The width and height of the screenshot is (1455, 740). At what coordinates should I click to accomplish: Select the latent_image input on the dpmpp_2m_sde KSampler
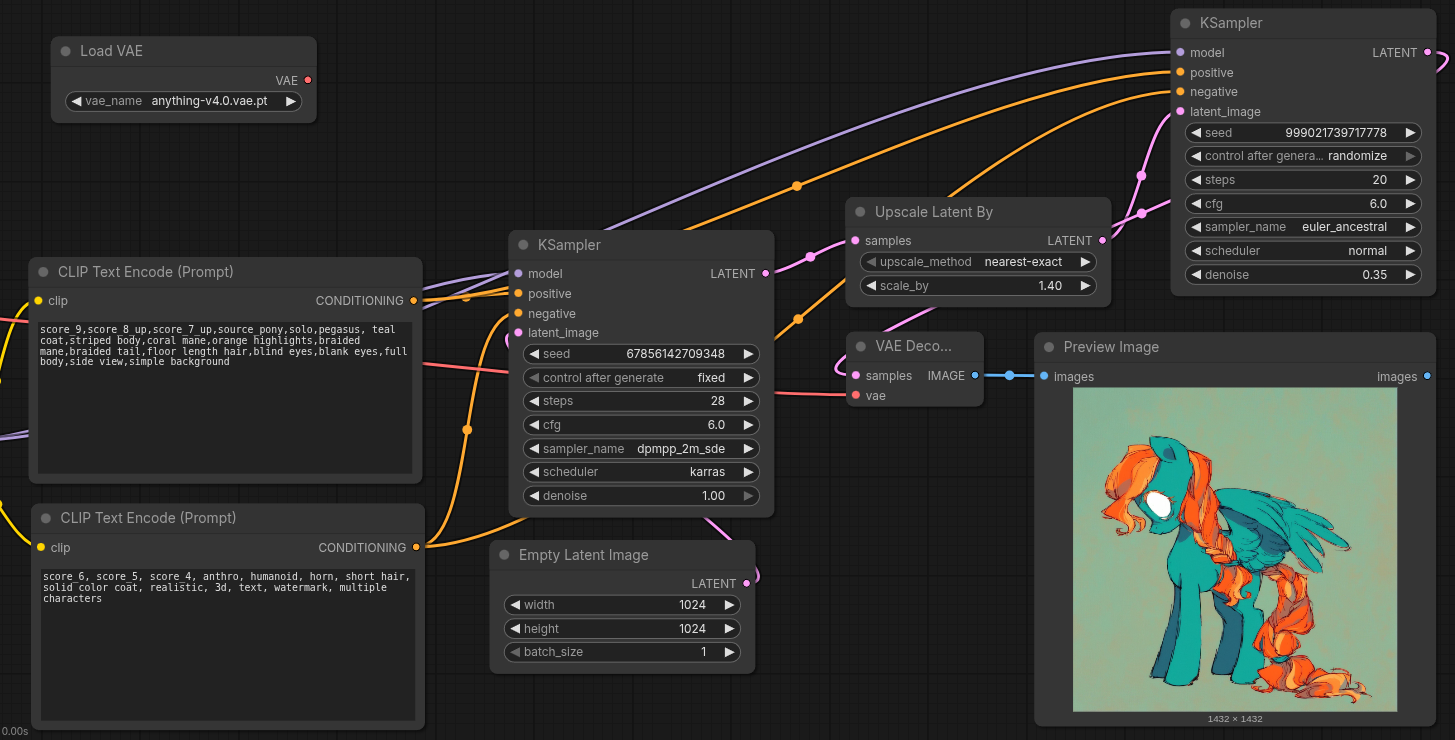518,332
